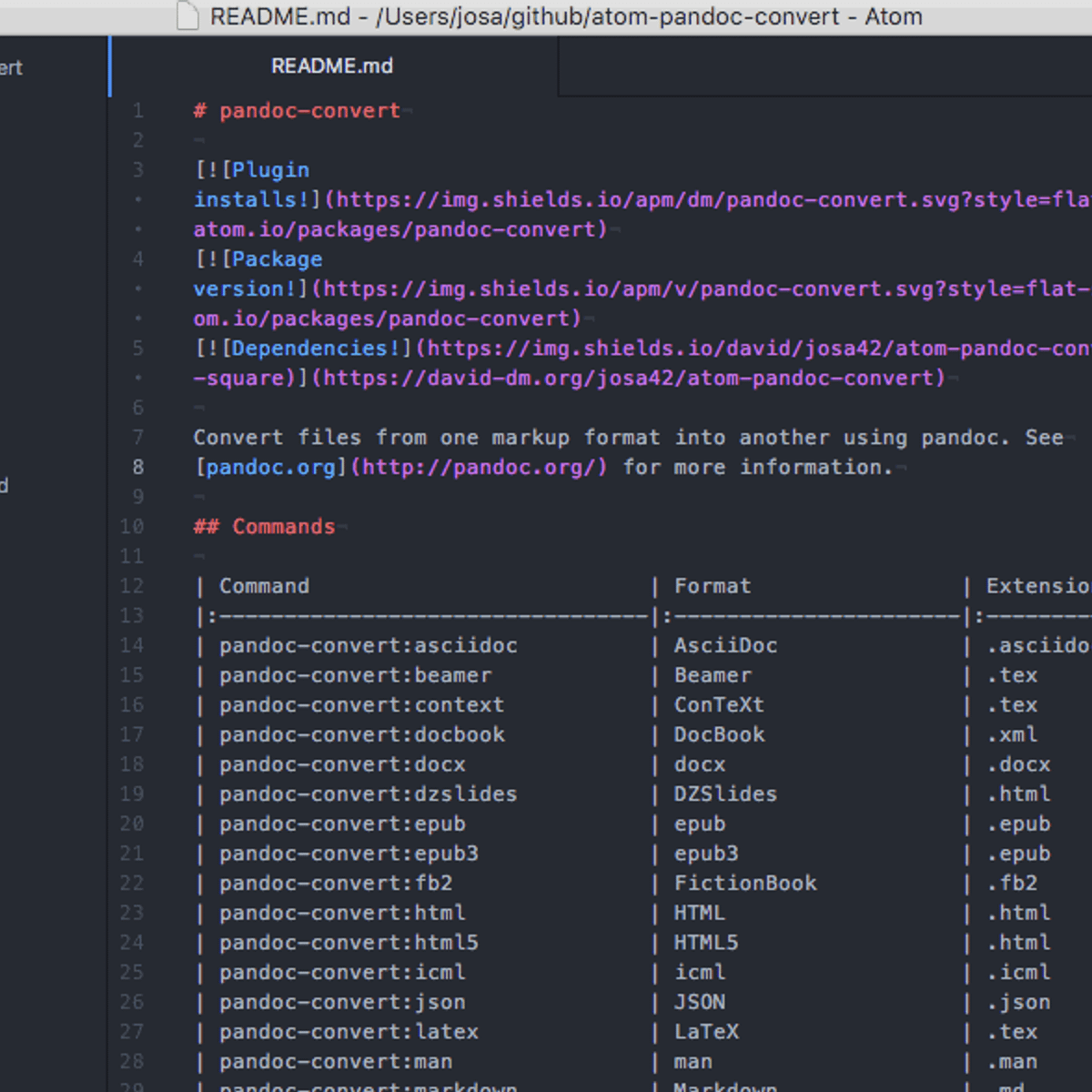The height and width of the screenshot is (1092, 1092).
Task: Click the 'Plugin' badge text on line 3
Action: 270,170
